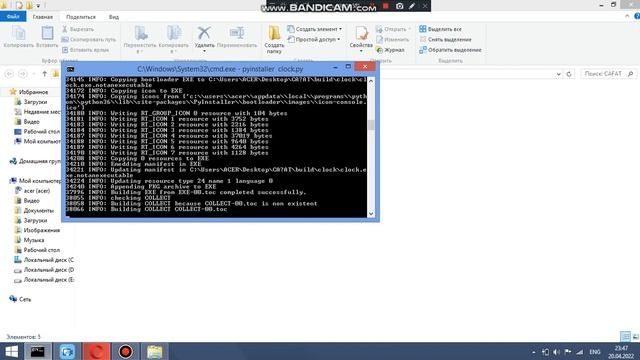Select Недавние места in sidebar

click(x=38, y=112)
